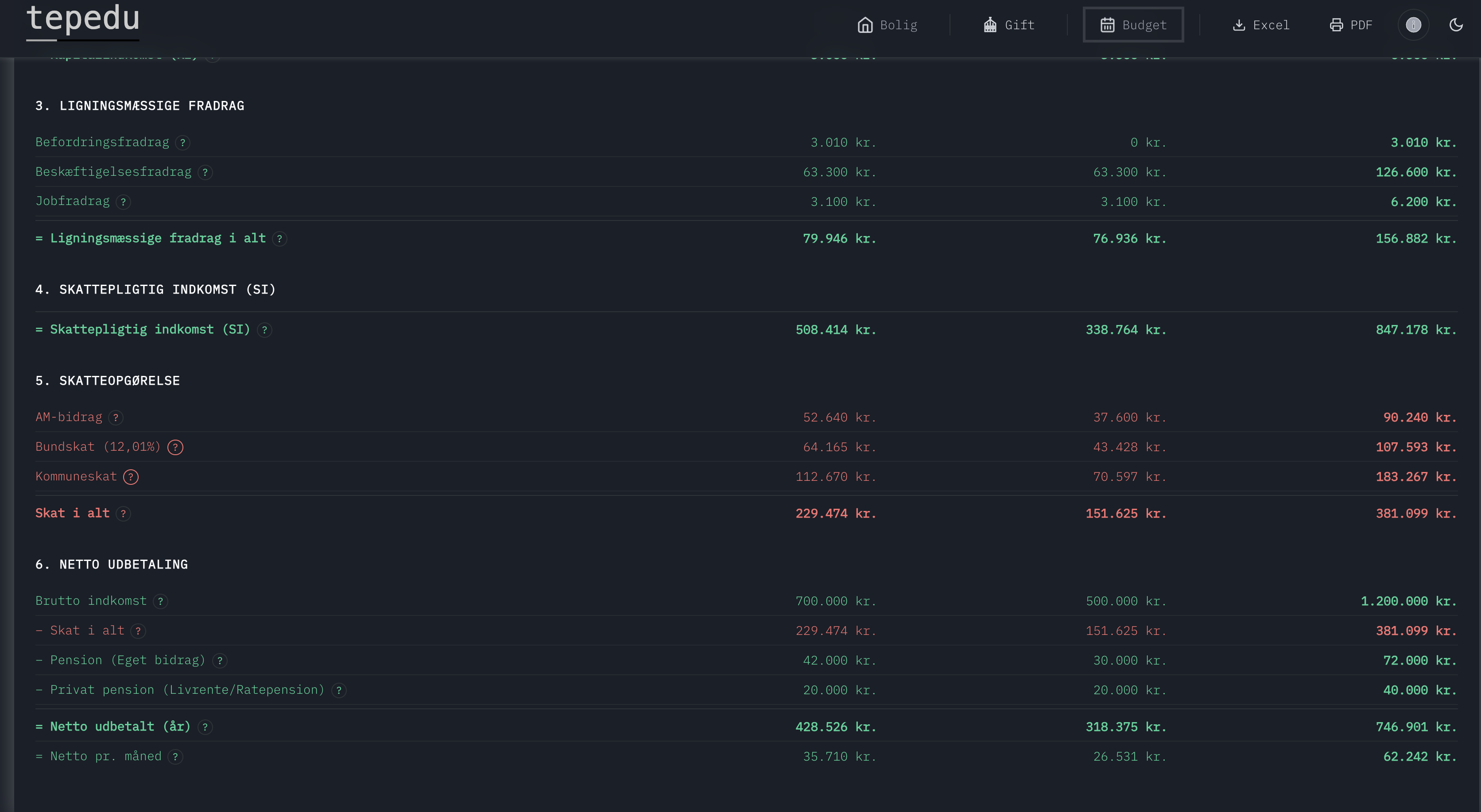Show help for Brutto indkomst

[160, 601]
